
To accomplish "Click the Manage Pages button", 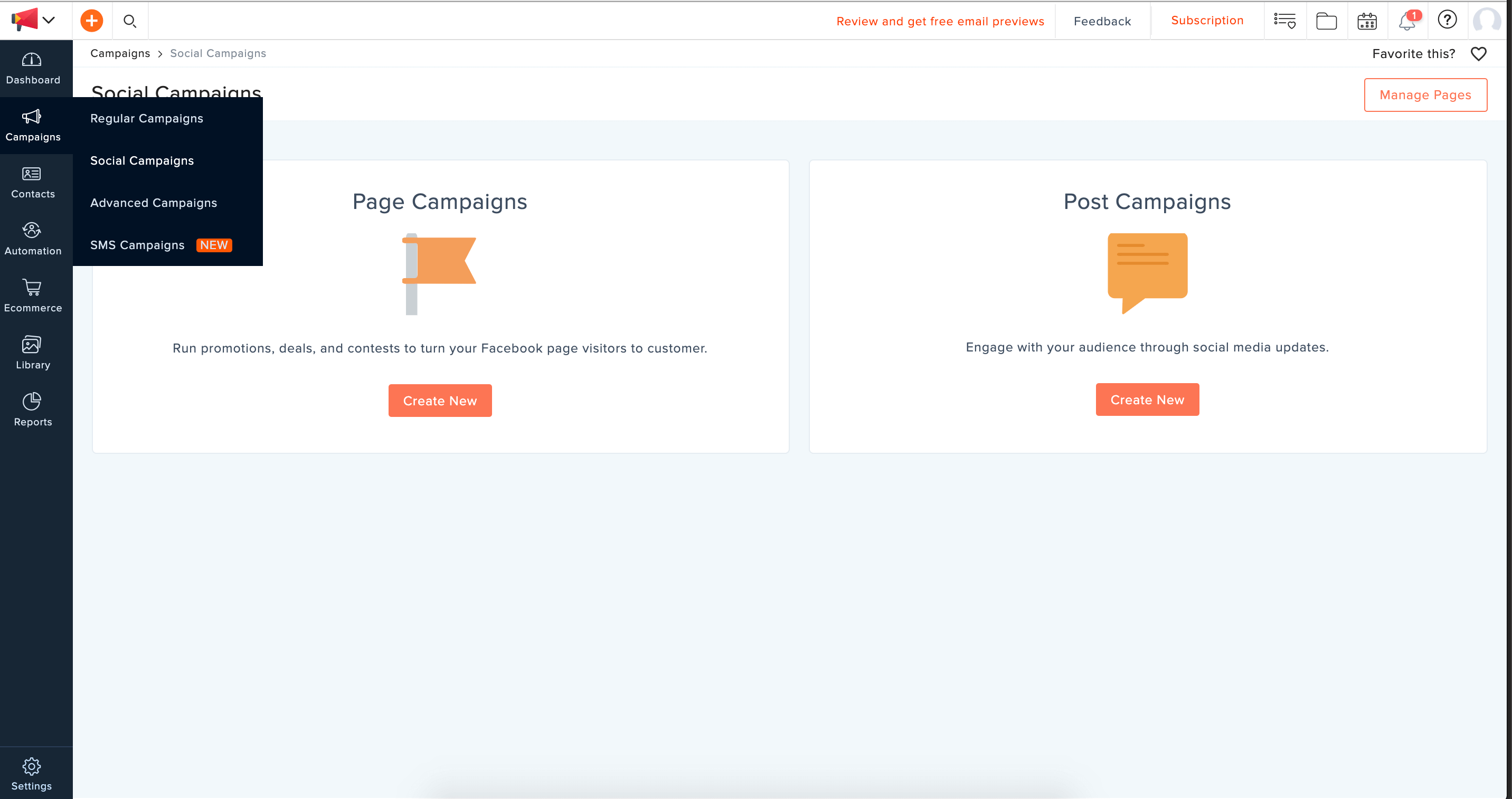I will click(1425, 95).
